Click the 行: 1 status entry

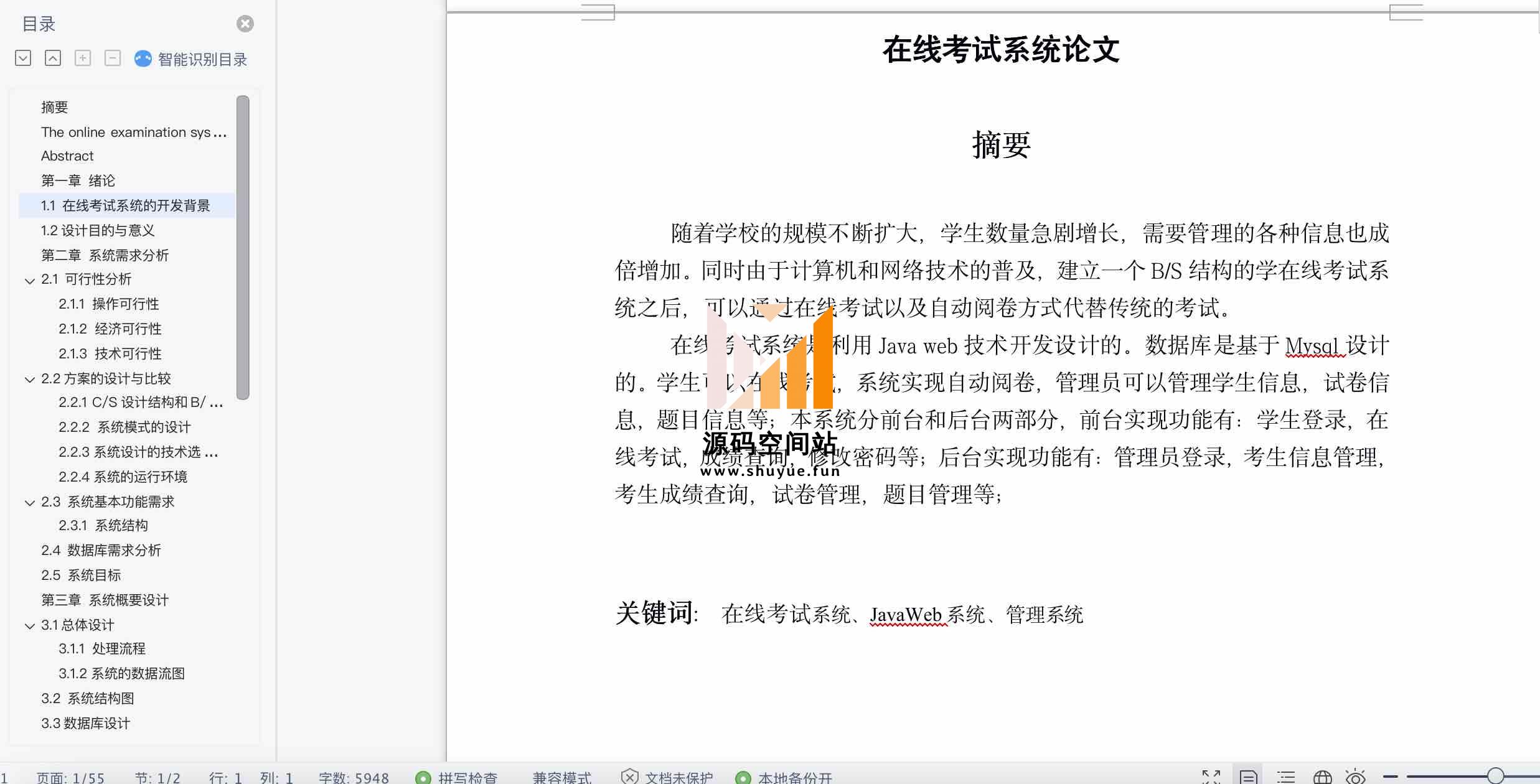[225, 777]
